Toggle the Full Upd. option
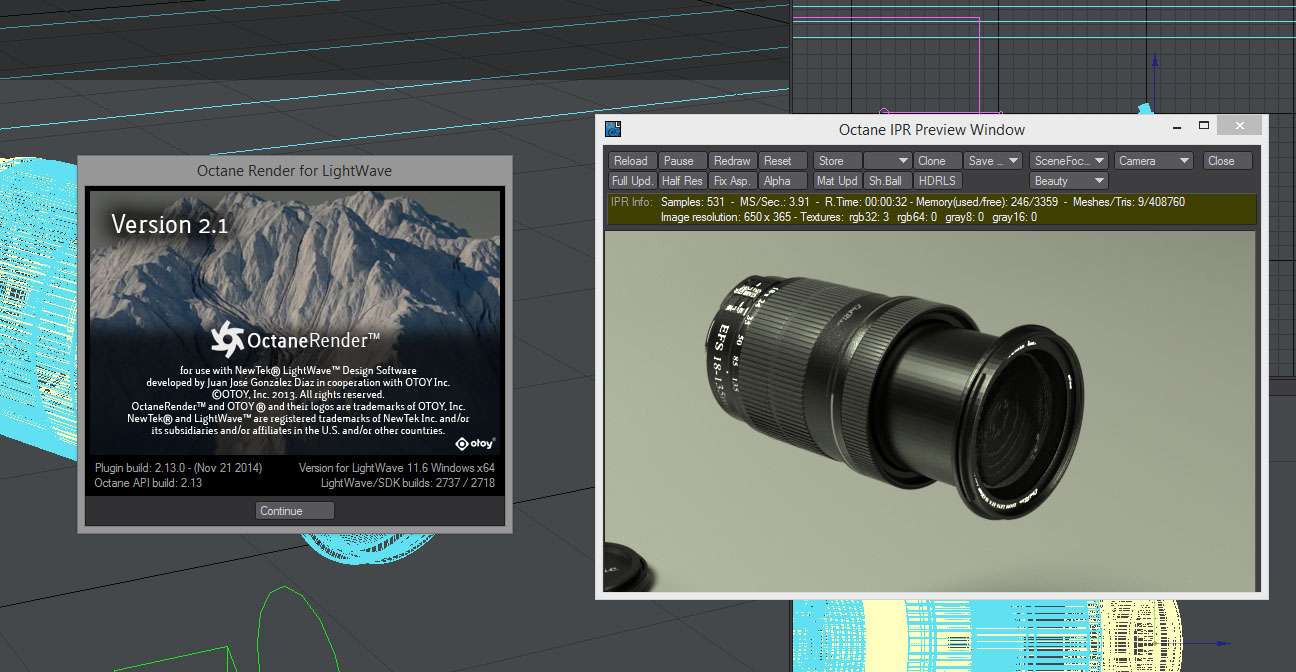The width and height of the screenshot is (1296, 672). point(631,181)
